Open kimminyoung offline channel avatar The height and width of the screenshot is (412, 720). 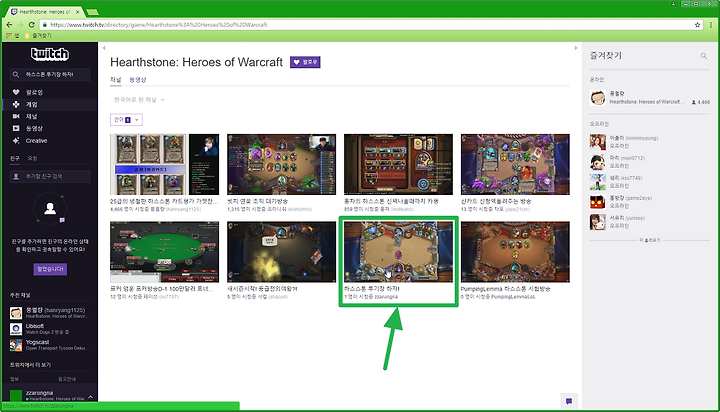(x=598, y=142)
